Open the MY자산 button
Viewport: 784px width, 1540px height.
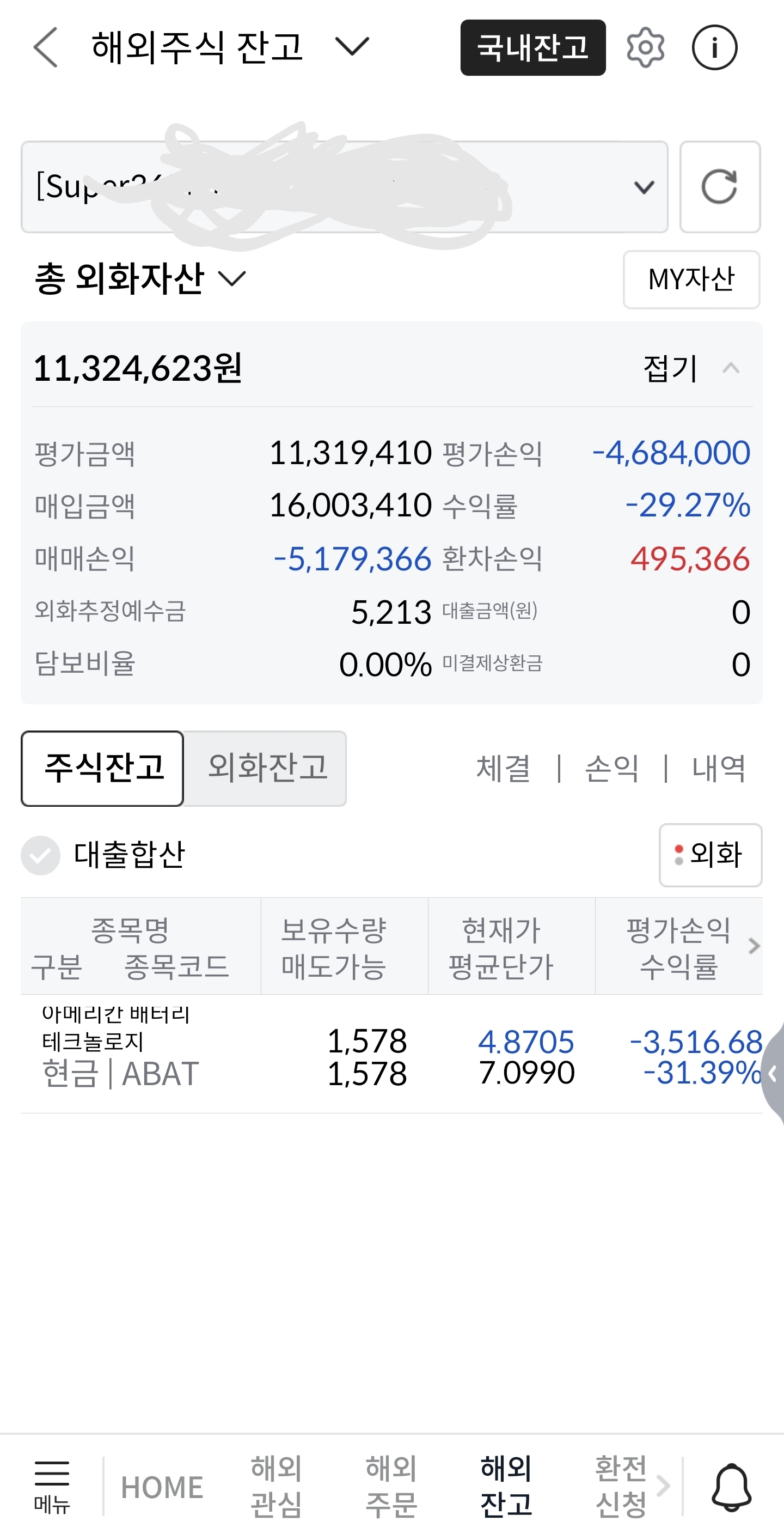click(691, 279)
